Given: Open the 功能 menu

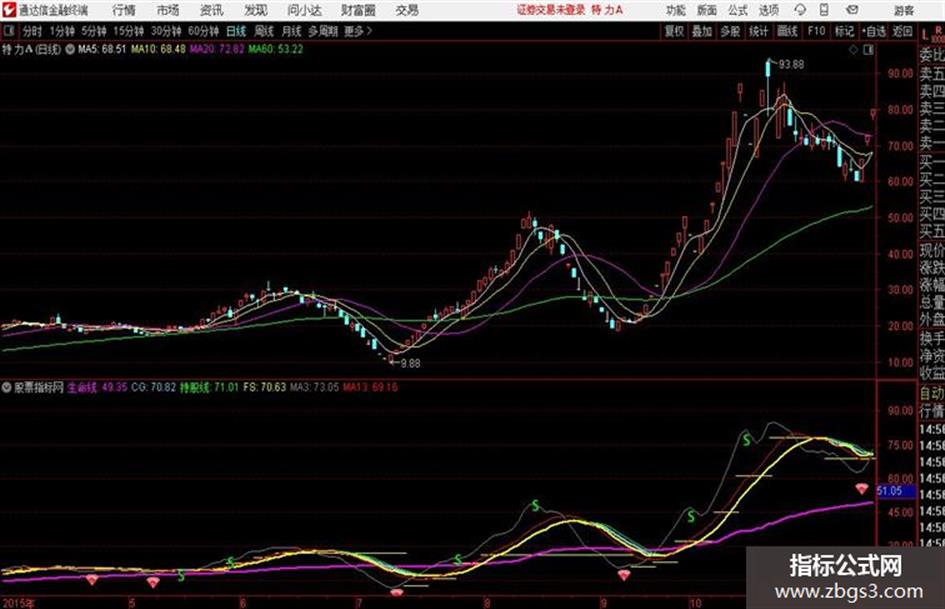Looking at the screenshot, I should tap(676, 10).
